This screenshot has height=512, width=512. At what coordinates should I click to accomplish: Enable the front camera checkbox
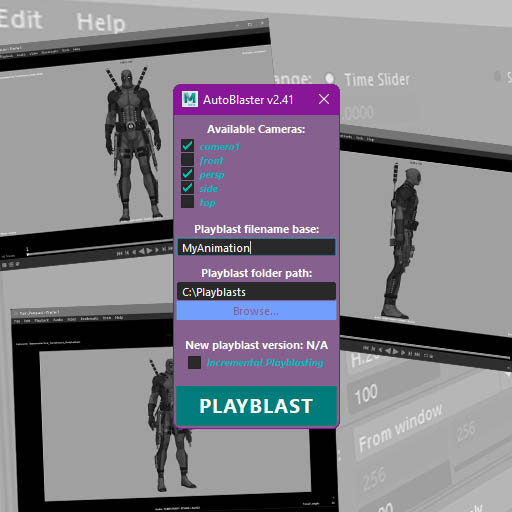[187, 160]
